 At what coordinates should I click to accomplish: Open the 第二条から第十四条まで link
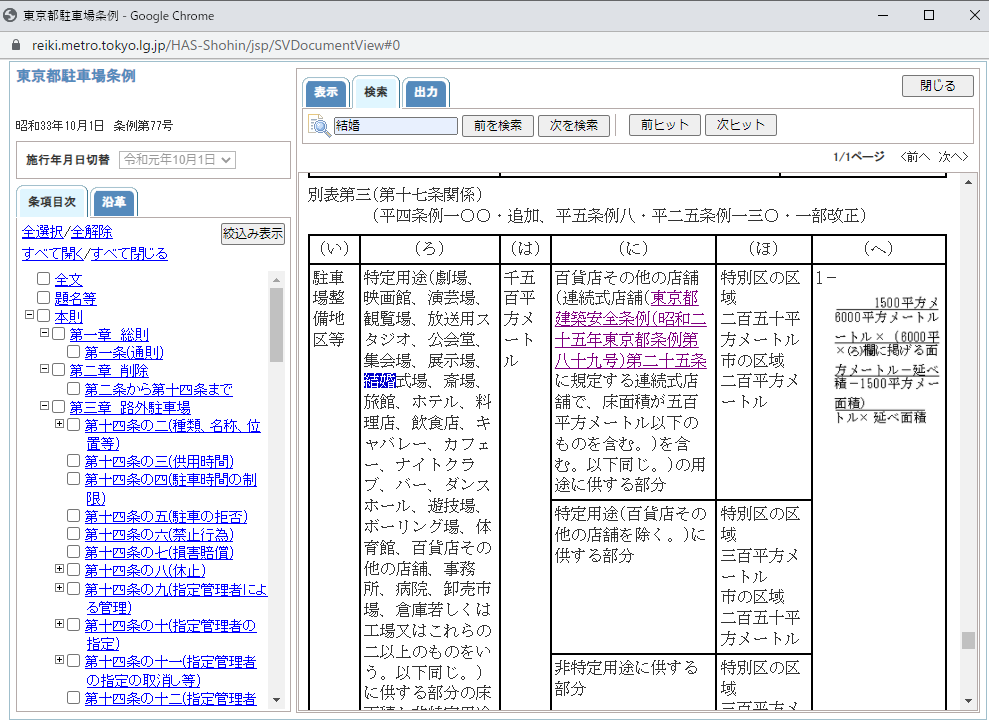coord(159,390)
